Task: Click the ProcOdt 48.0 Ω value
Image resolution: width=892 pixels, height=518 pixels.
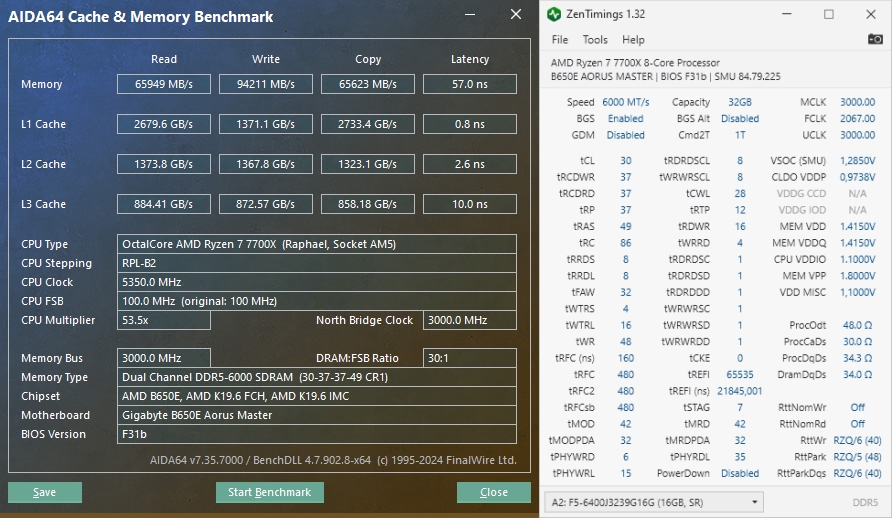Action: [857, 325]
